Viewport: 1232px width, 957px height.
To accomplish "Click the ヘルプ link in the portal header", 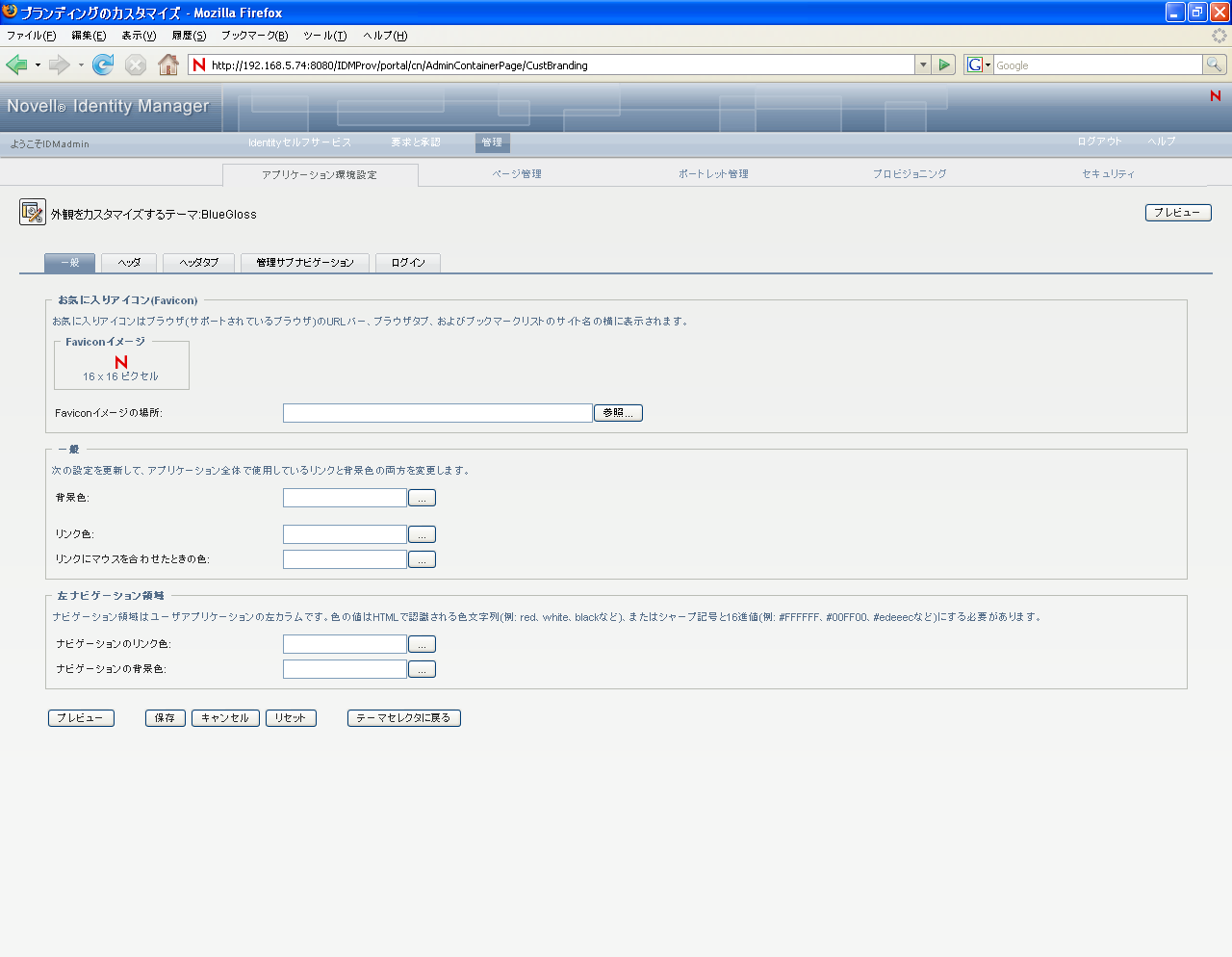I will tap(1162, 142).
